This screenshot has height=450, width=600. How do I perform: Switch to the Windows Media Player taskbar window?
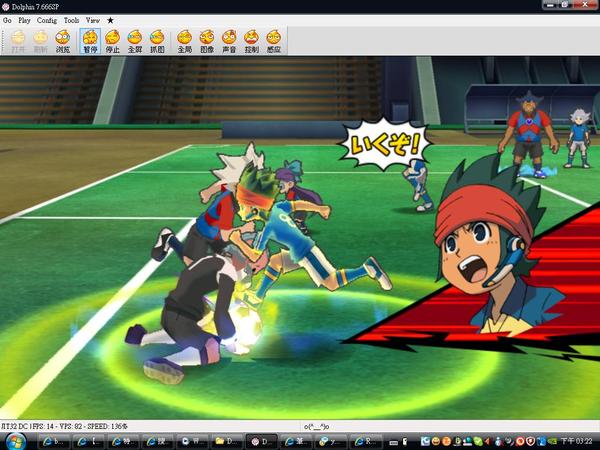191,441
